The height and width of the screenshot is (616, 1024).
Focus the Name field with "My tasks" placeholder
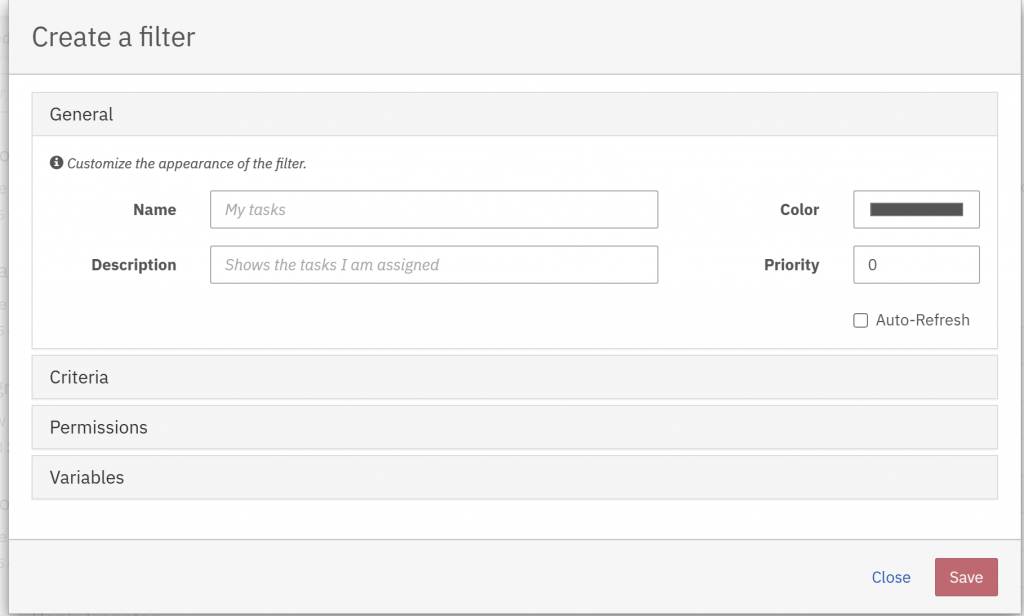tap(434, 210)
